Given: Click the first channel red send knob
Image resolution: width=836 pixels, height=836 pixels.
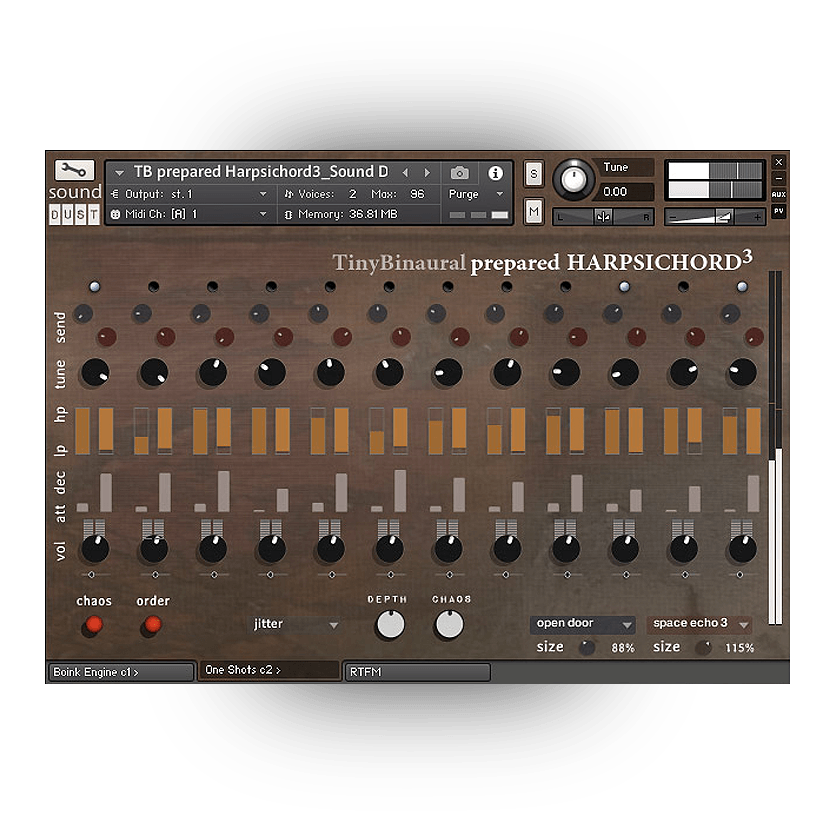Looking at the screenshot, I should (x=107, y=337).
